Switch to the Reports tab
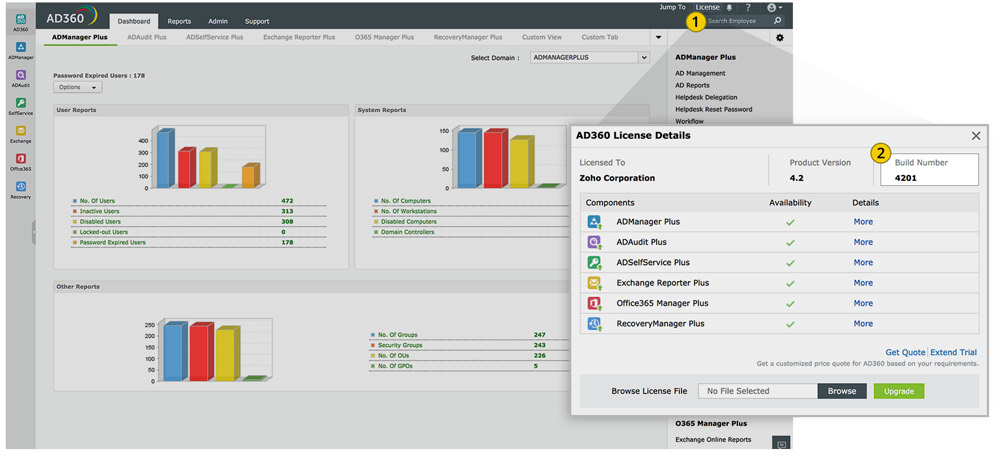This screenshot has height=467, width=998. pyautogui.click(x=179, y=21)
